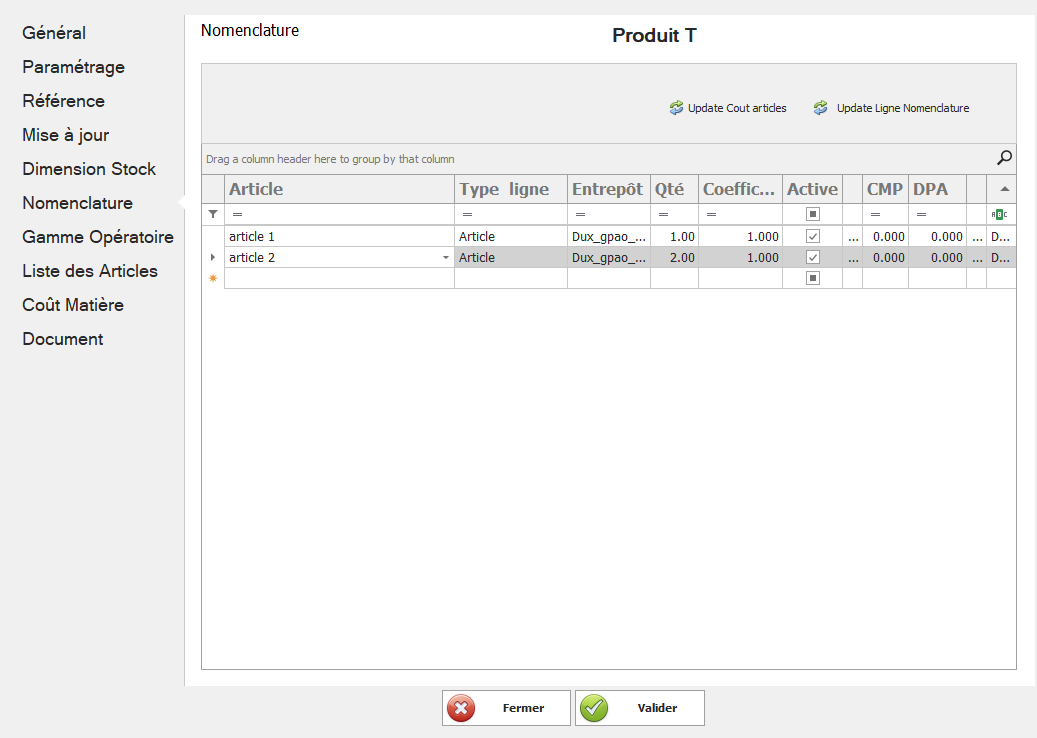Click the Update Cout articles refresh icon
The width and height of the screenshot is (1037, 738).
pyautogui.click(x=676, y=108)
